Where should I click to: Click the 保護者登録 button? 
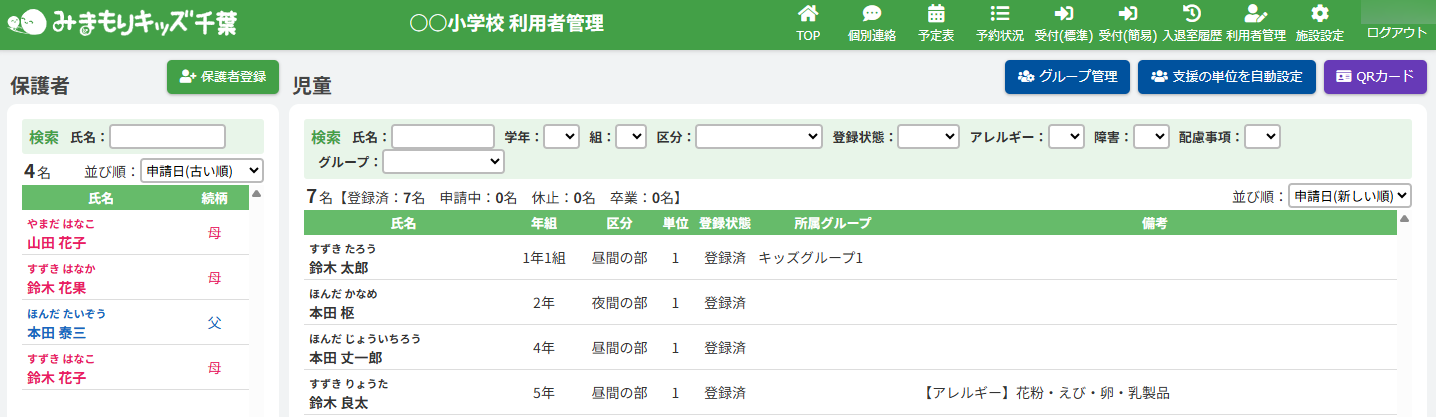tap(223, 77)
